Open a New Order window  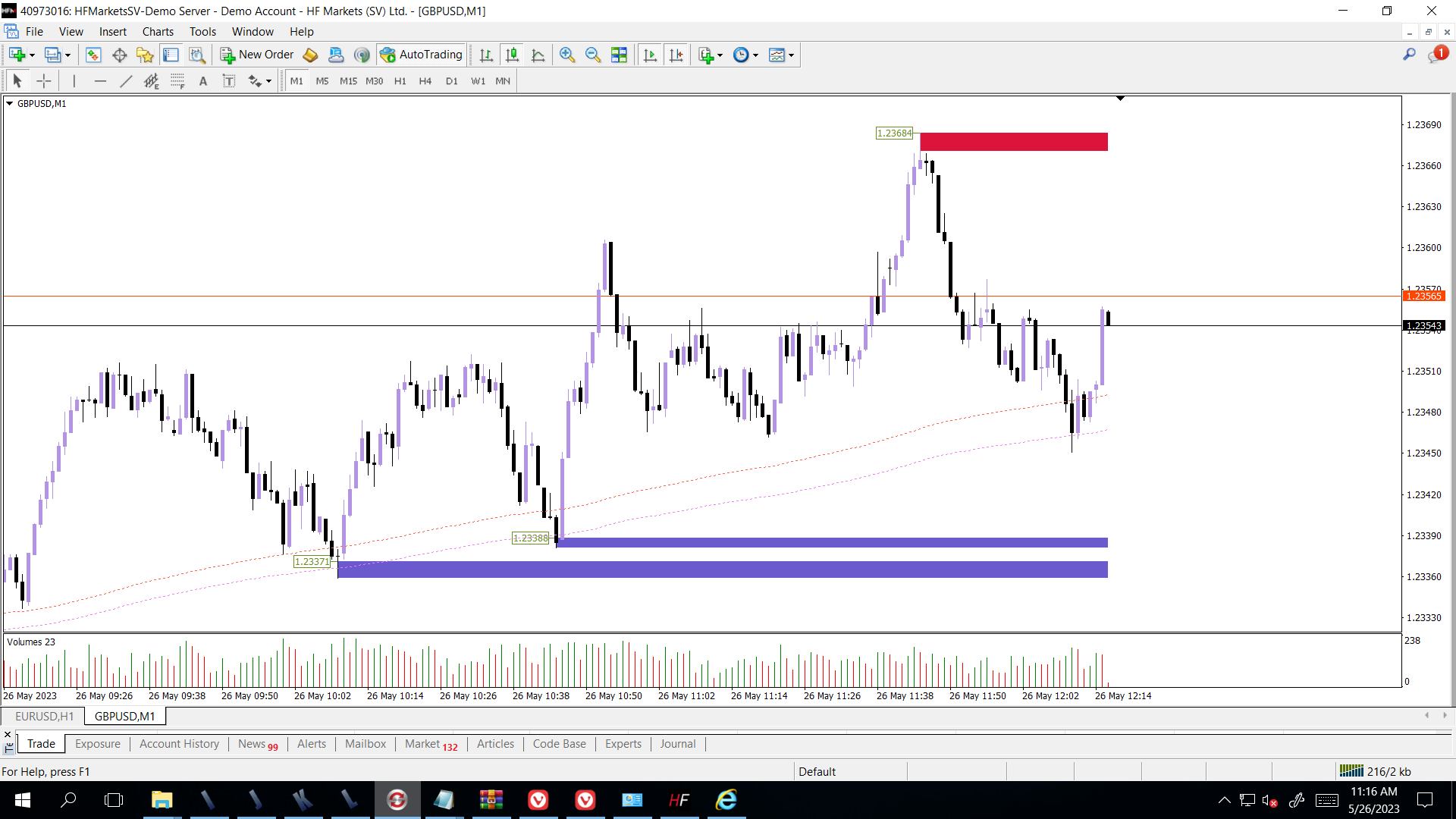coord(256,55)
